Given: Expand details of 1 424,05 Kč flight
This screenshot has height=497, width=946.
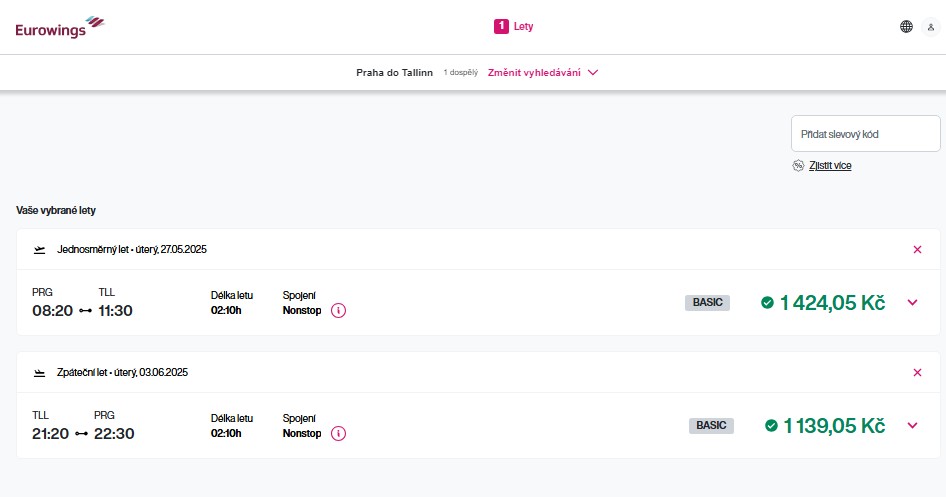Looking at the screenshot, I should (912, 302).
